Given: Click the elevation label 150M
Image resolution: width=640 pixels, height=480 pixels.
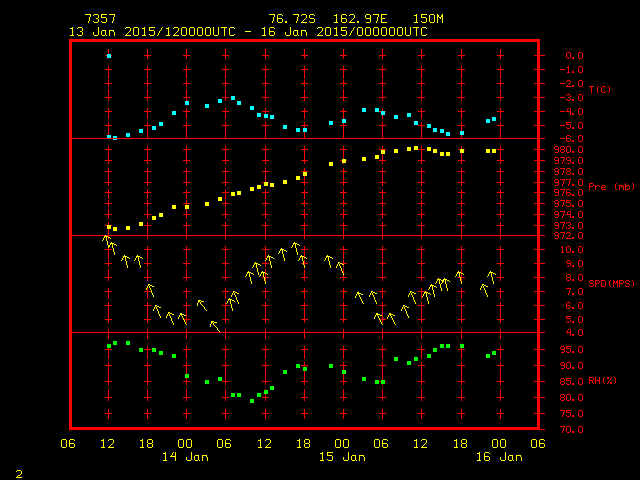Looking at the screenshot, I should [x=428, y=19].
